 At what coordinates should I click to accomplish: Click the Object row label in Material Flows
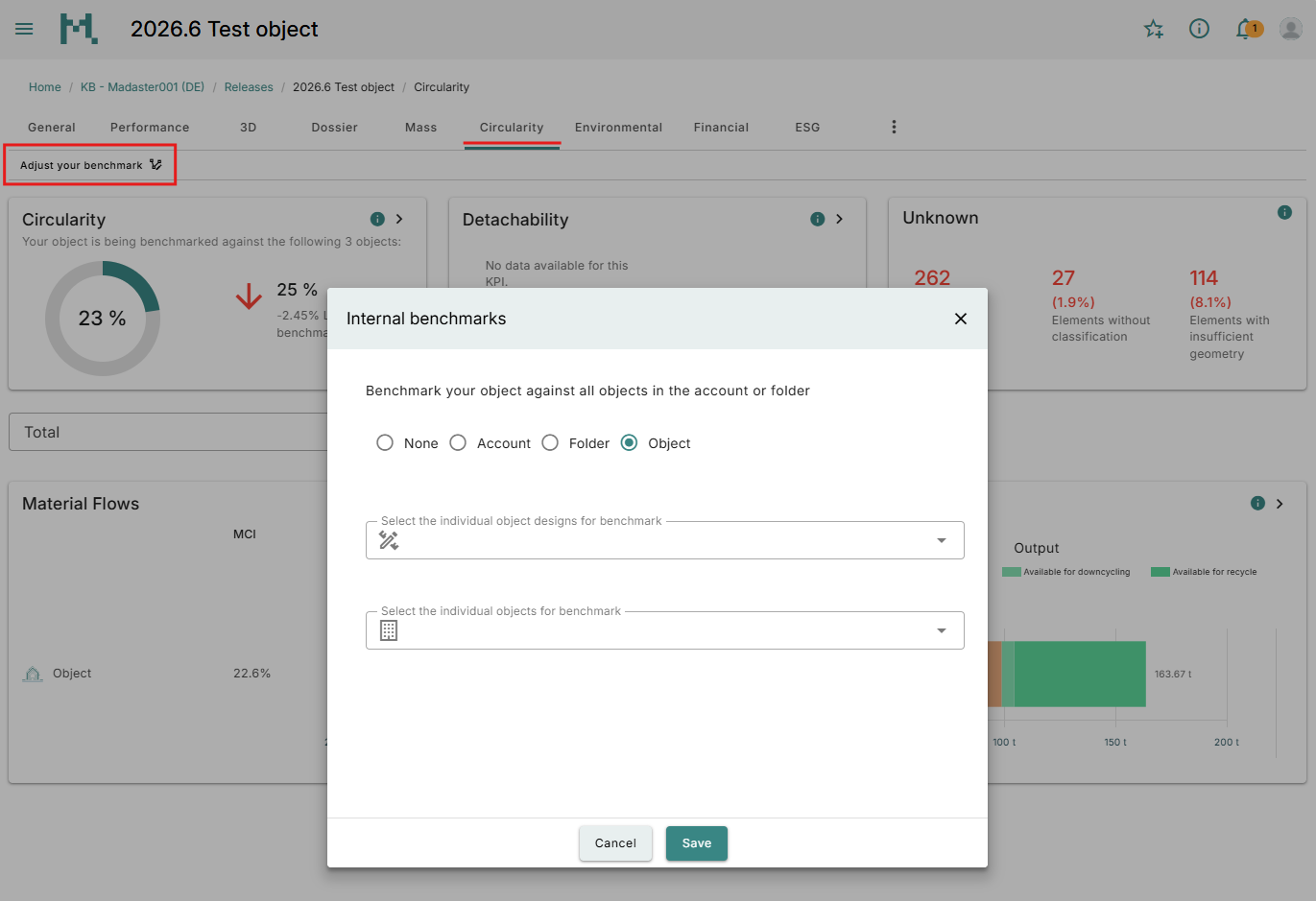(x=72, y=674)
